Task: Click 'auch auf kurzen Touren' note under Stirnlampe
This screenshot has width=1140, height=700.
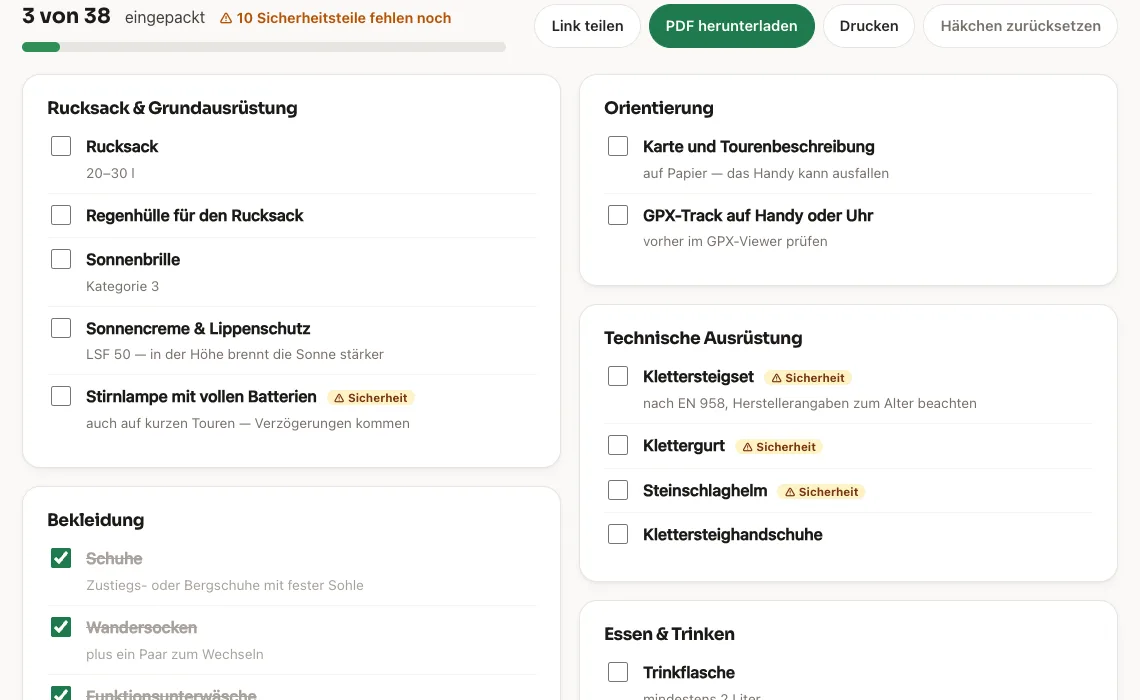Action: [x=248, y=423]
